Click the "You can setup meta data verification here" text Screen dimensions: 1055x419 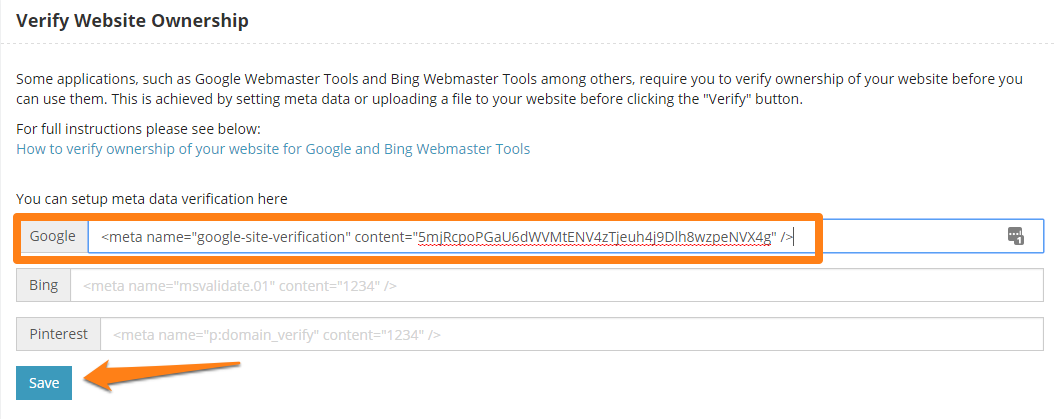coord(151,199)
